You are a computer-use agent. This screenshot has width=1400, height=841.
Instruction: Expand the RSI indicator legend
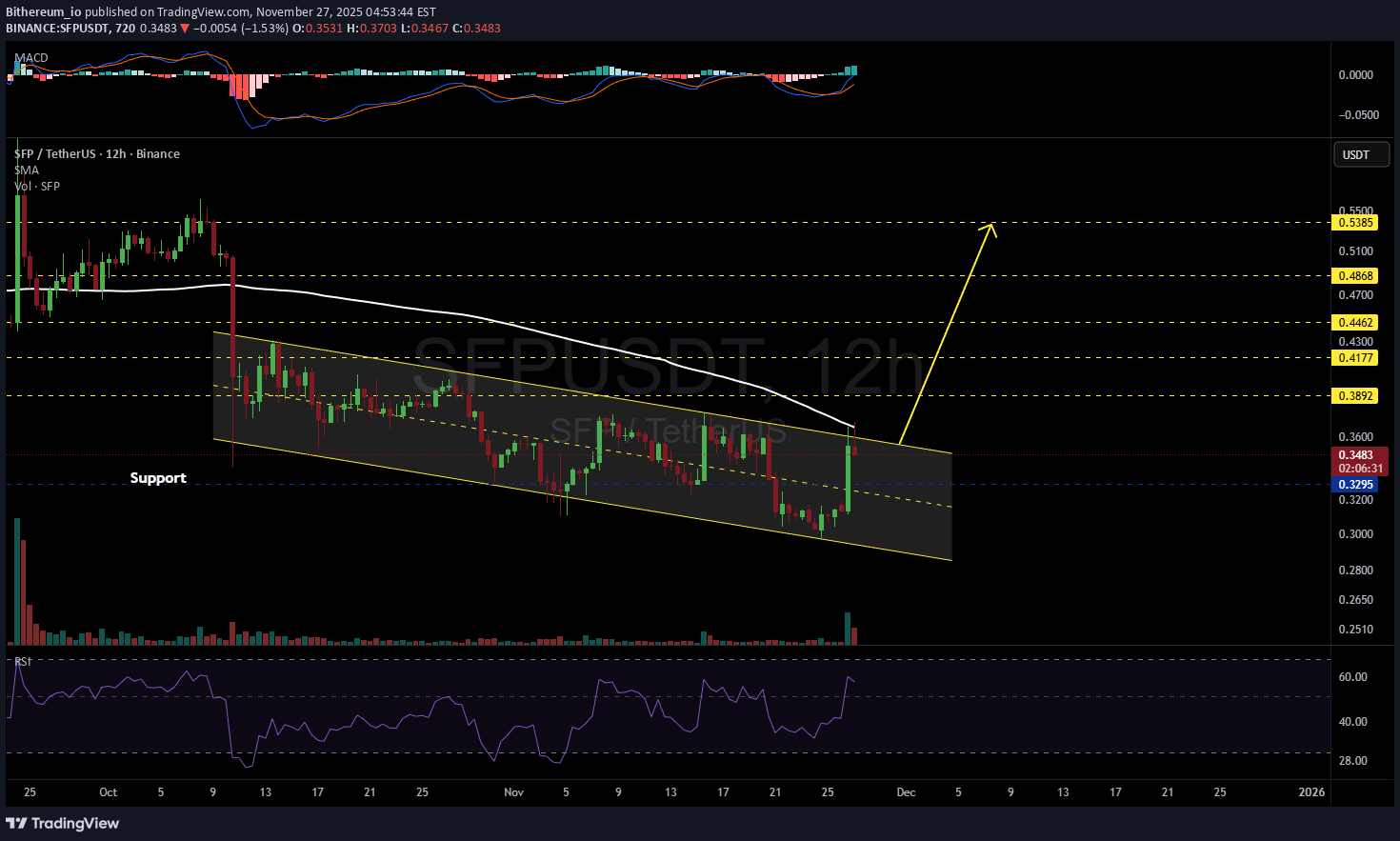pos(22,661)
